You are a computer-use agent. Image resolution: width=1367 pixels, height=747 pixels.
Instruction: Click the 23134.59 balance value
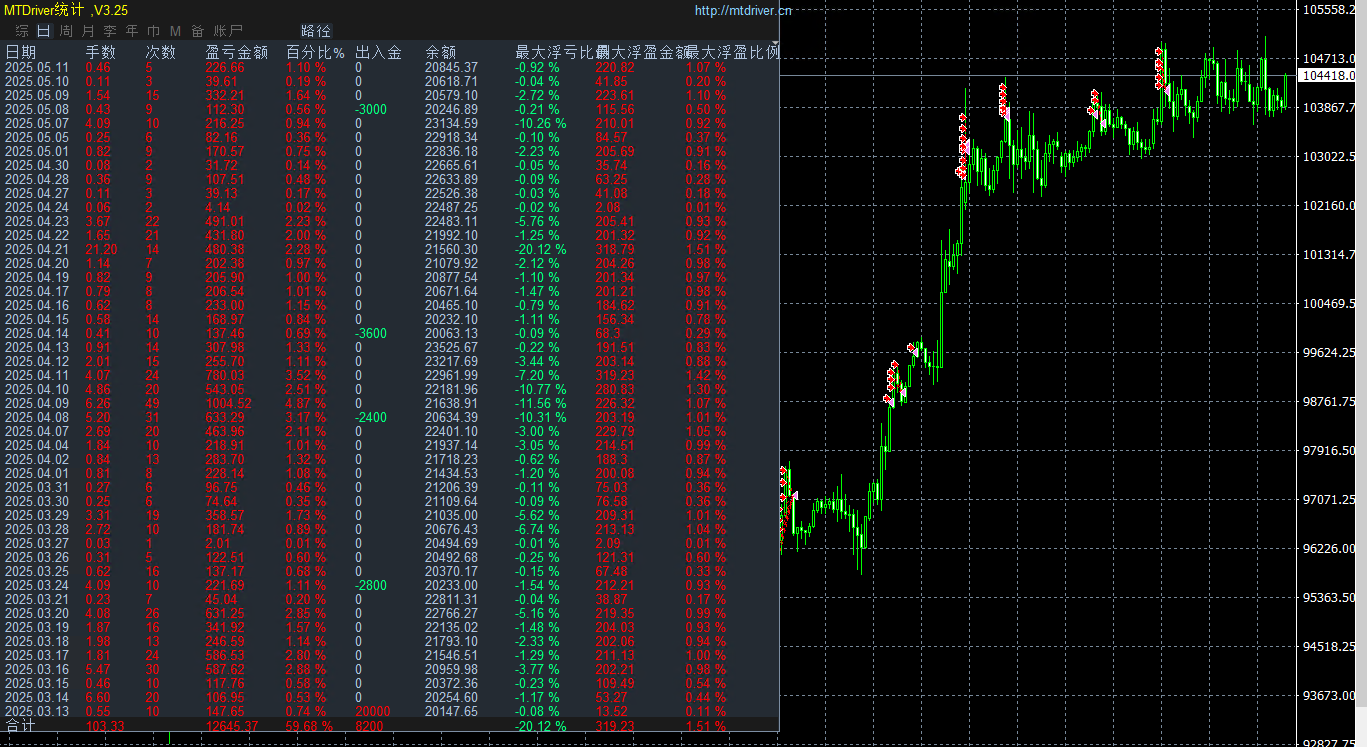point(451,123)
